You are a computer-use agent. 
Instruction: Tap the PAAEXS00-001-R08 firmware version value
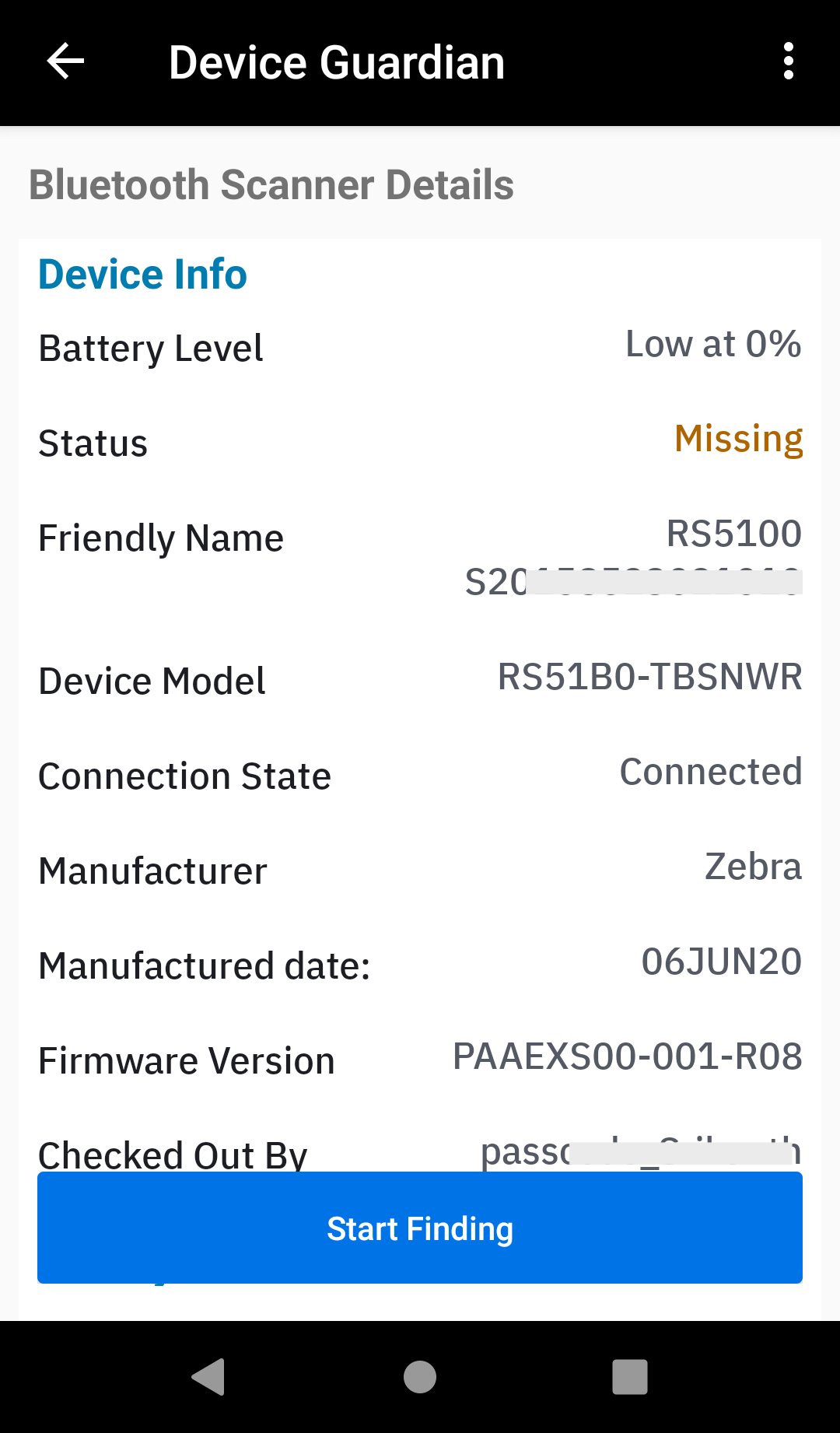coord(627,1056)
